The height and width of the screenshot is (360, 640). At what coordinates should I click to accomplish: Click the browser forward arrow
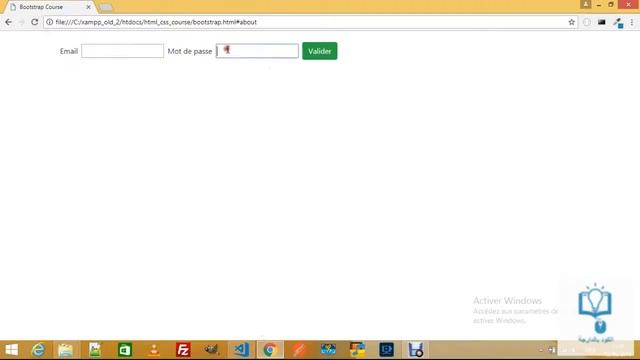(x=22, y=22)
